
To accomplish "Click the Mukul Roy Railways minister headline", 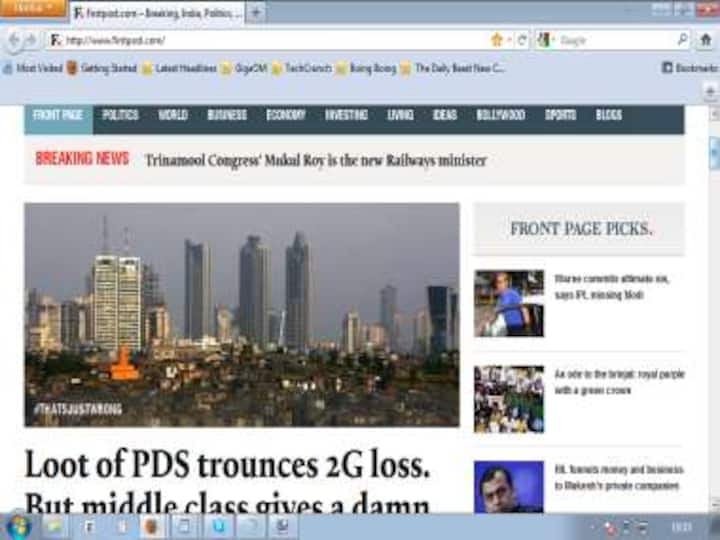I will tap(315, 160).
